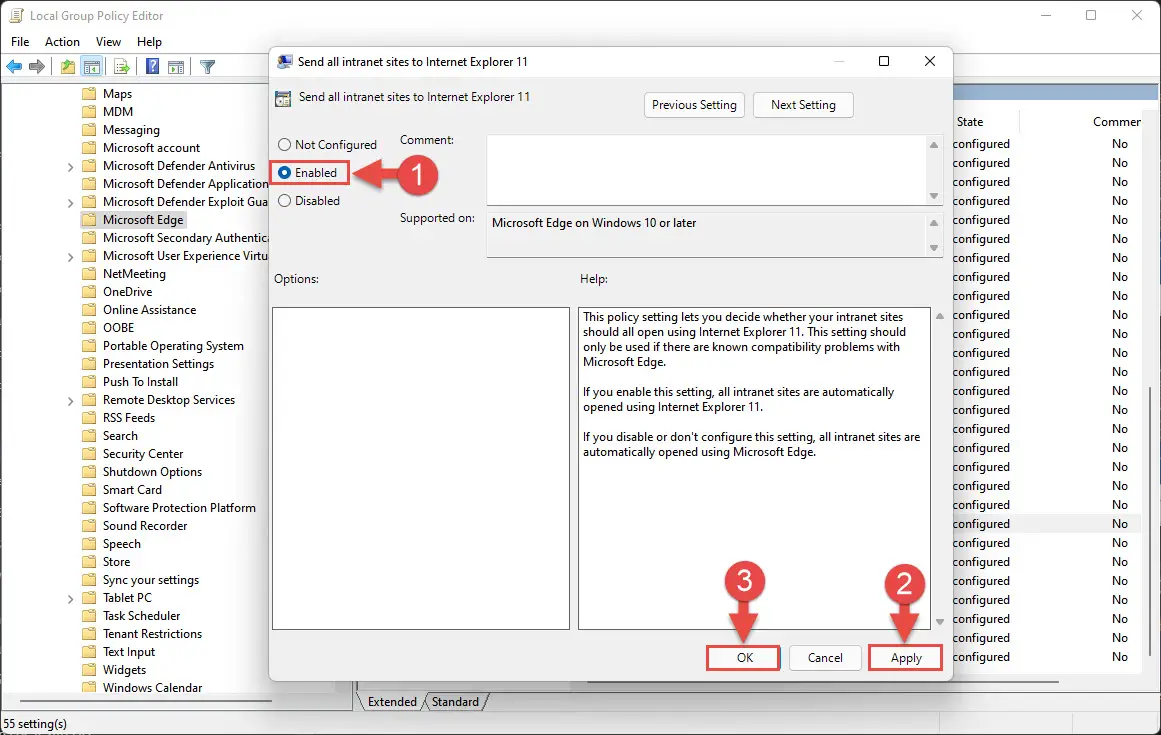Click the policy setting icon beside the heading

(x=283, y=98)
